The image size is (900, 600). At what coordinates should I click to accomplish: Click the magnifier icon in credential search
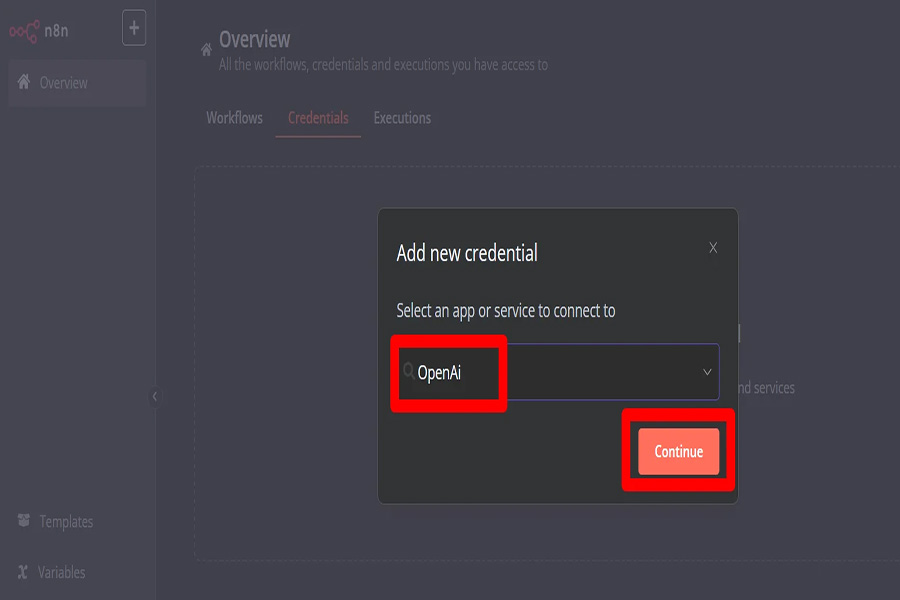pyautogui.click(x=408, y=372)
